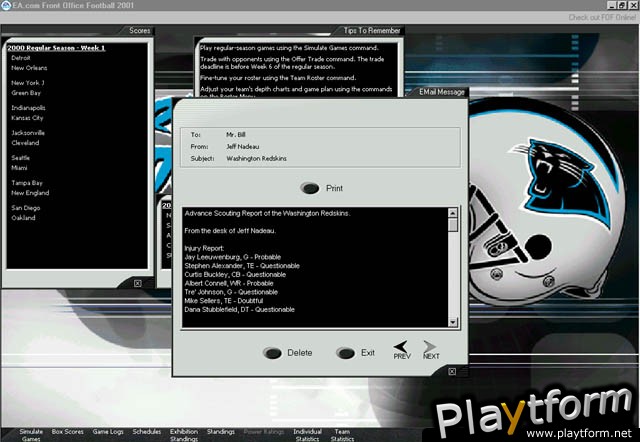The height and width of the screenshot is (442, 640).
Task: Click Green Bay in the Scores list
Action: pyautogui.click(x=26, y=93)
